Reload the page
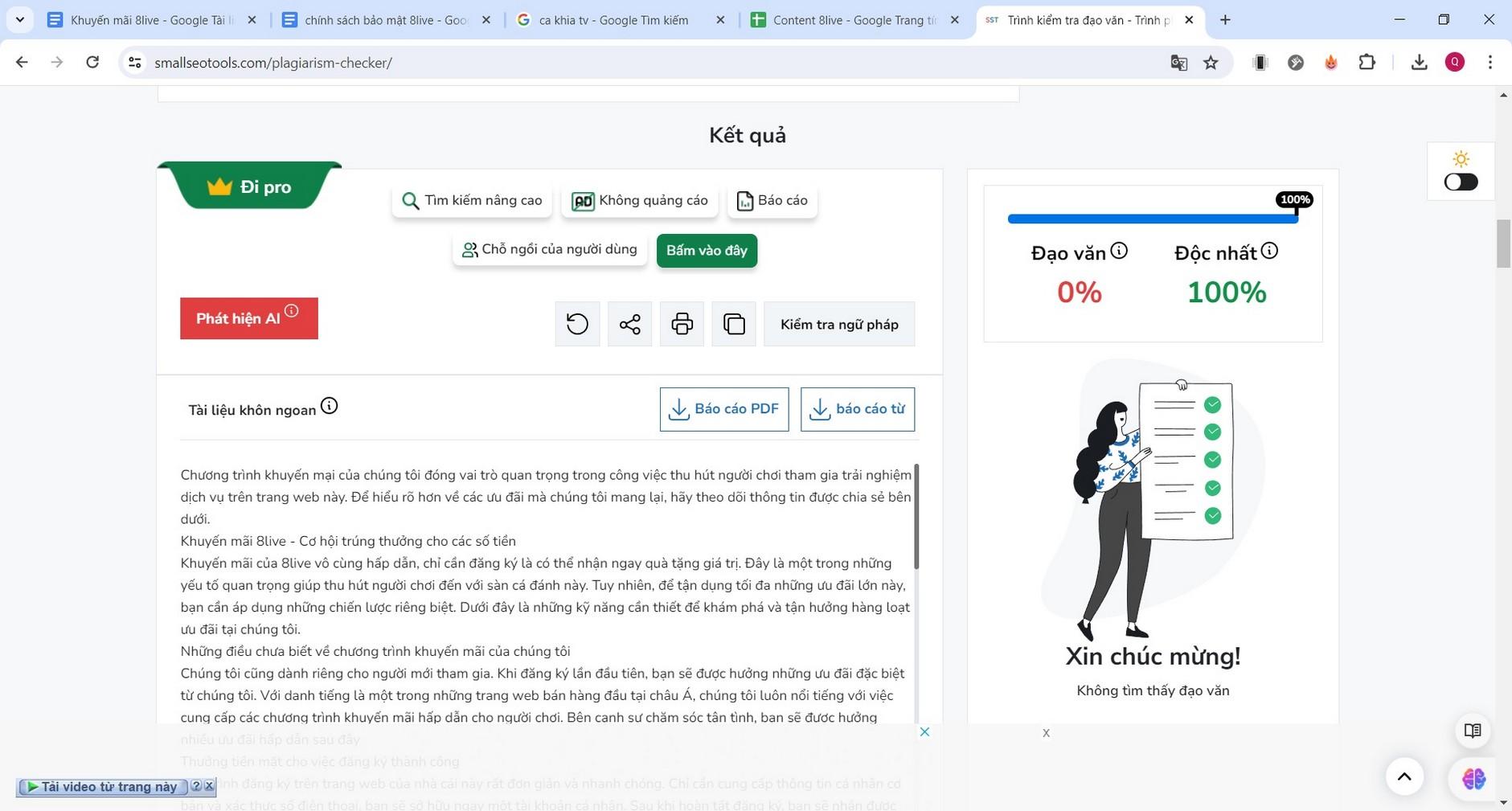This screenshot has height=811, width=1512. 92,62
